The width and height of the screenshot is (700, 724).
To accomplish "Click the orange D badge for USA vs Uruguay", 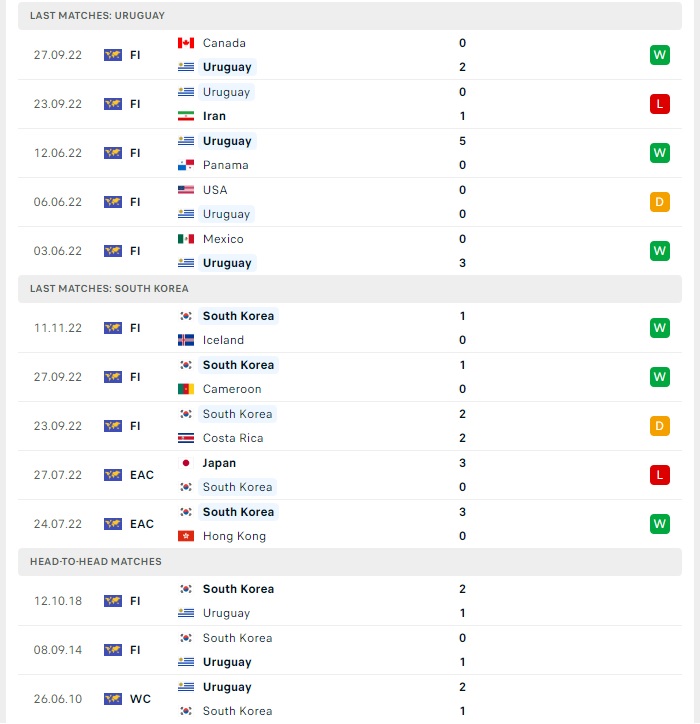I will [x=659, y=202].
